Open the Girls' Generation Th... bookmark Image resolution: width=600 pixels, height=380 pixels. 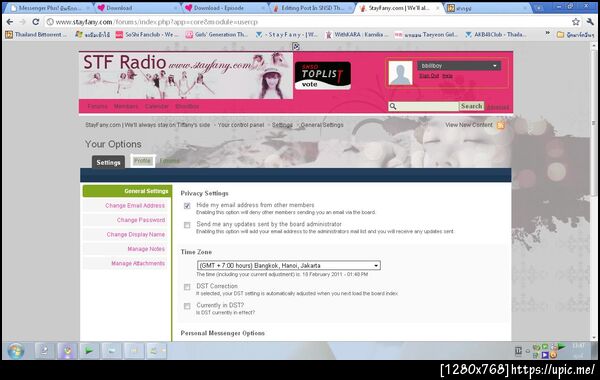click(x=217, y=34)
